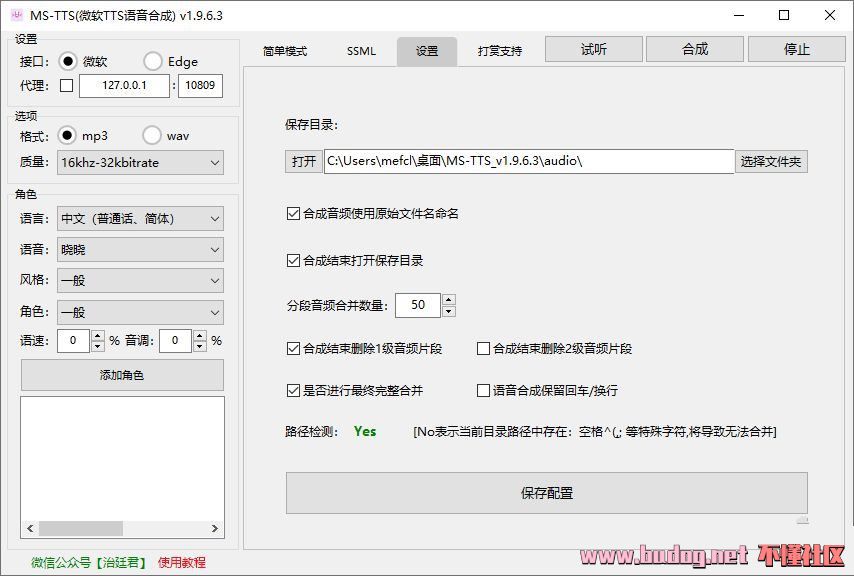Enable the 代理 proxy checkbox
Screen dimensions: 854x576
[x=66, y=85]
